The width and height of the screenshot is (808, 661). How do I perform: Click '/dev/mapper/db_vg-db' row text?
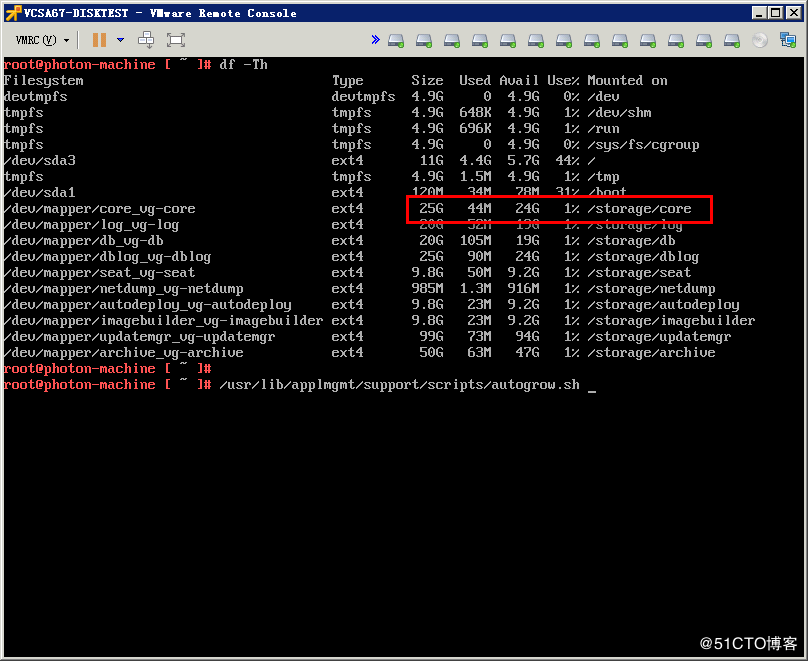pyautogui.click(x=83, y=241)
